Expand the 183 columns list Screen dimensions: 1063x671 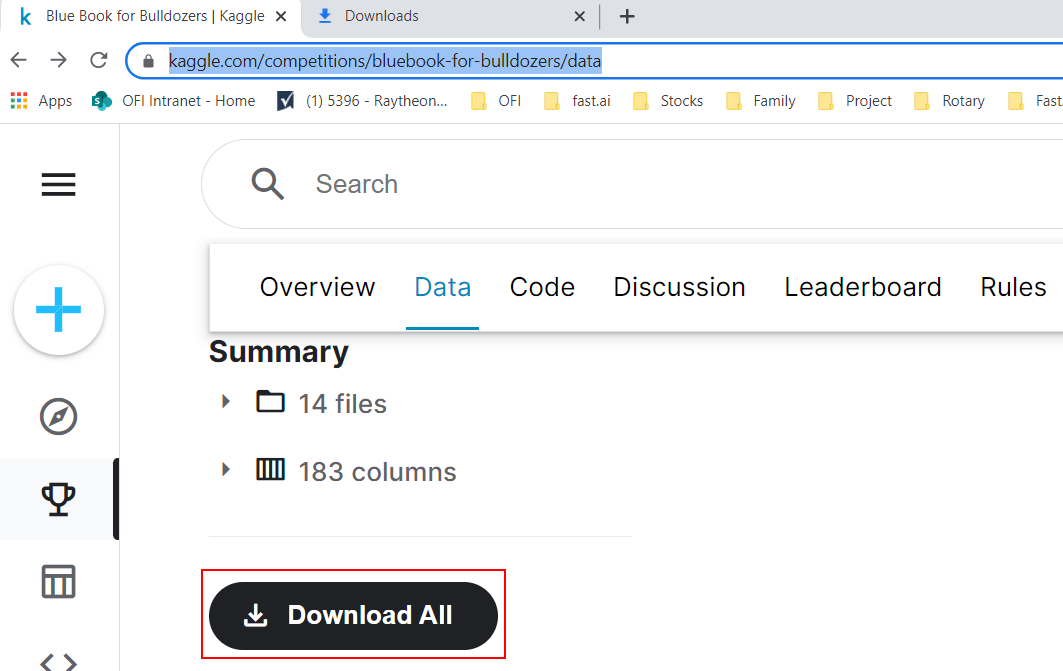[226, 470]
